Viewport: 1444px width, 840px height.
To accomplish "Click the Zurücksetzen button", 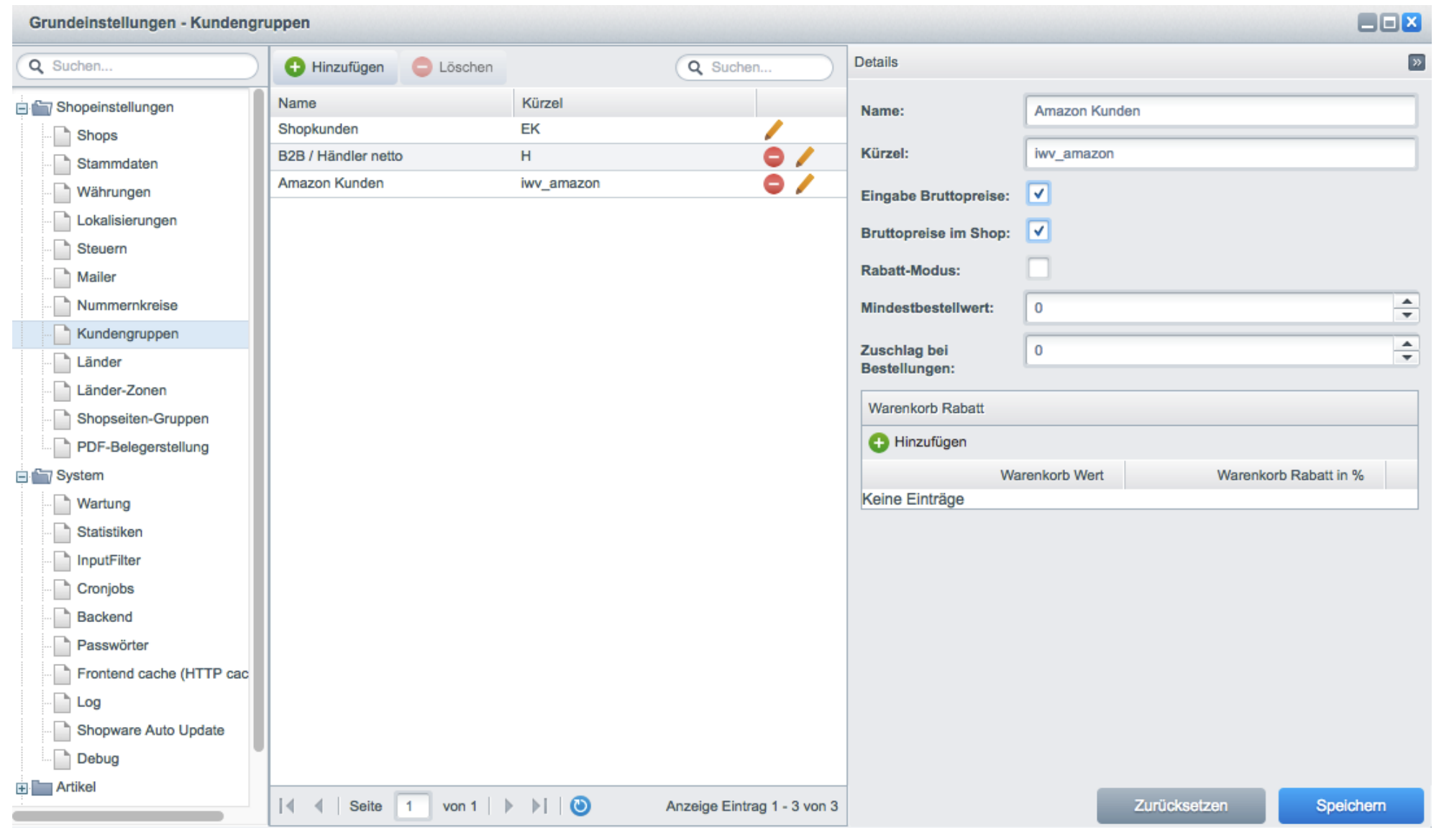I will point(1180,805).
